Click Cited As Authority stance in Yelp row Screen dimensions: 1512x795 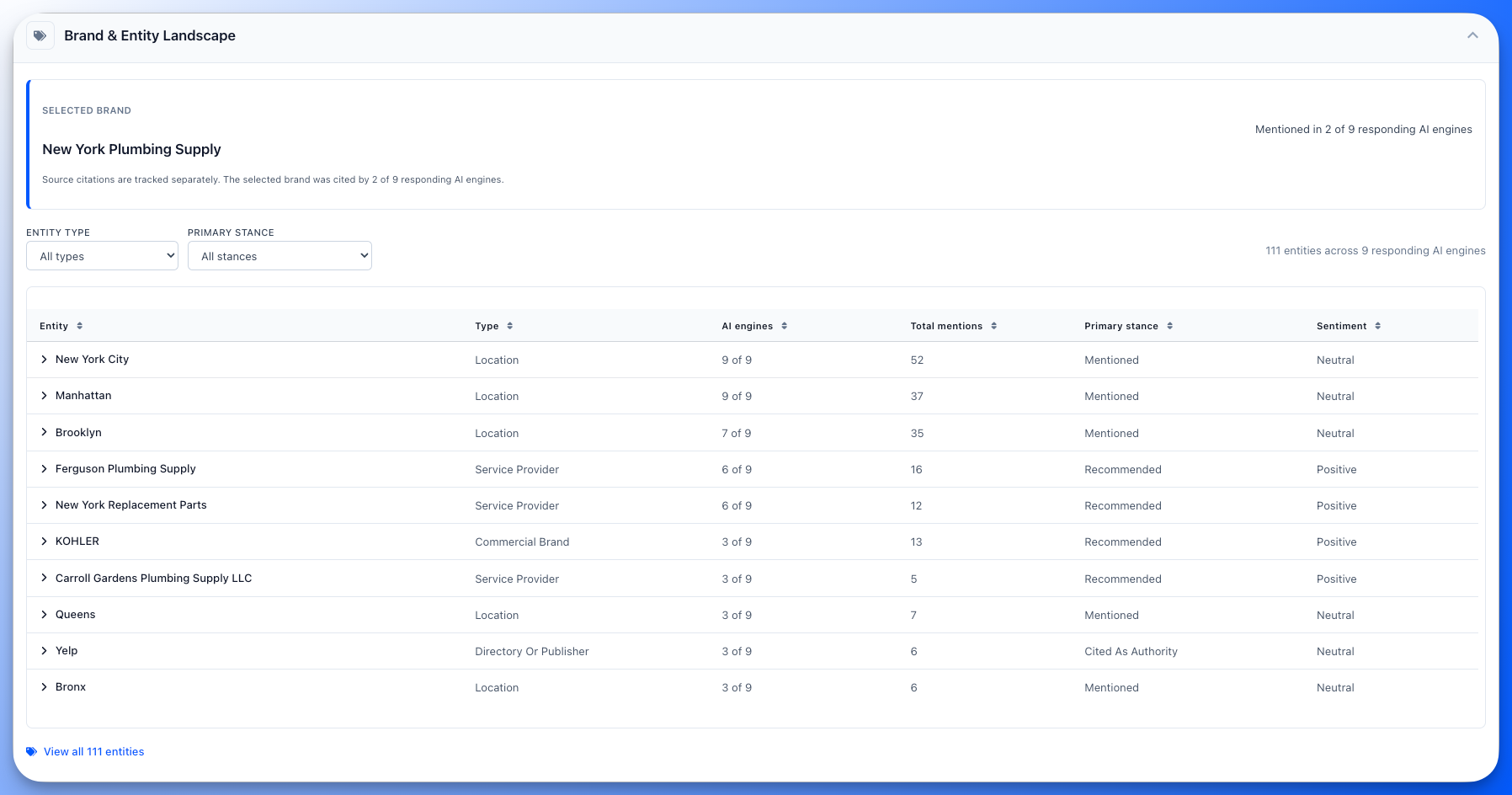1131,652
